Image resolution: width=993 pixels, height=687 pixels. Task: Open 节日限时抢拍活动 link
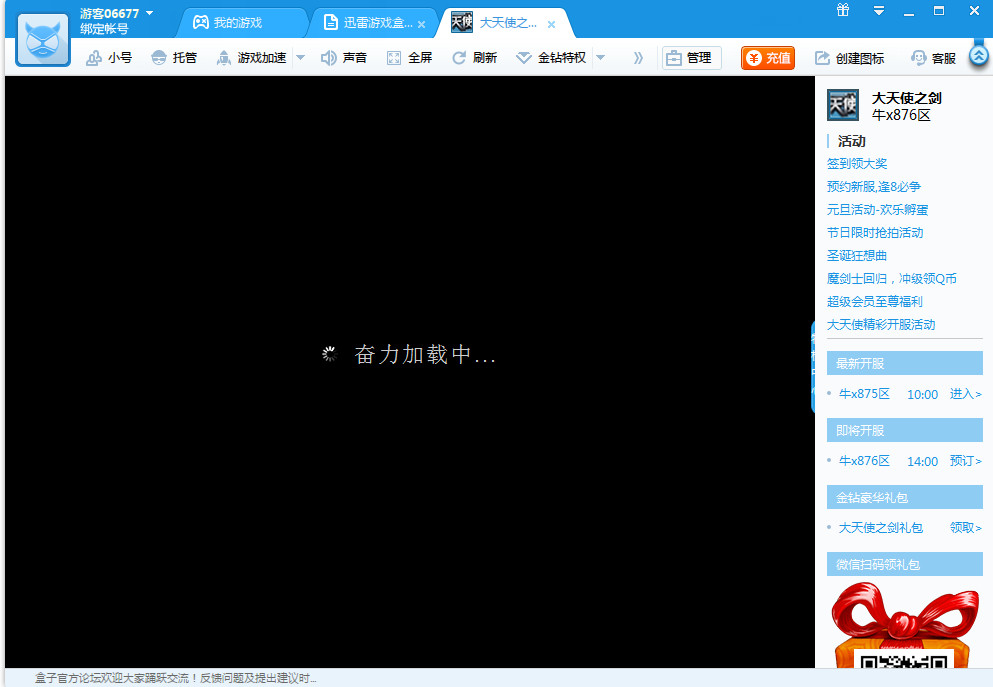pyautogui.click(x=875, y=232)
